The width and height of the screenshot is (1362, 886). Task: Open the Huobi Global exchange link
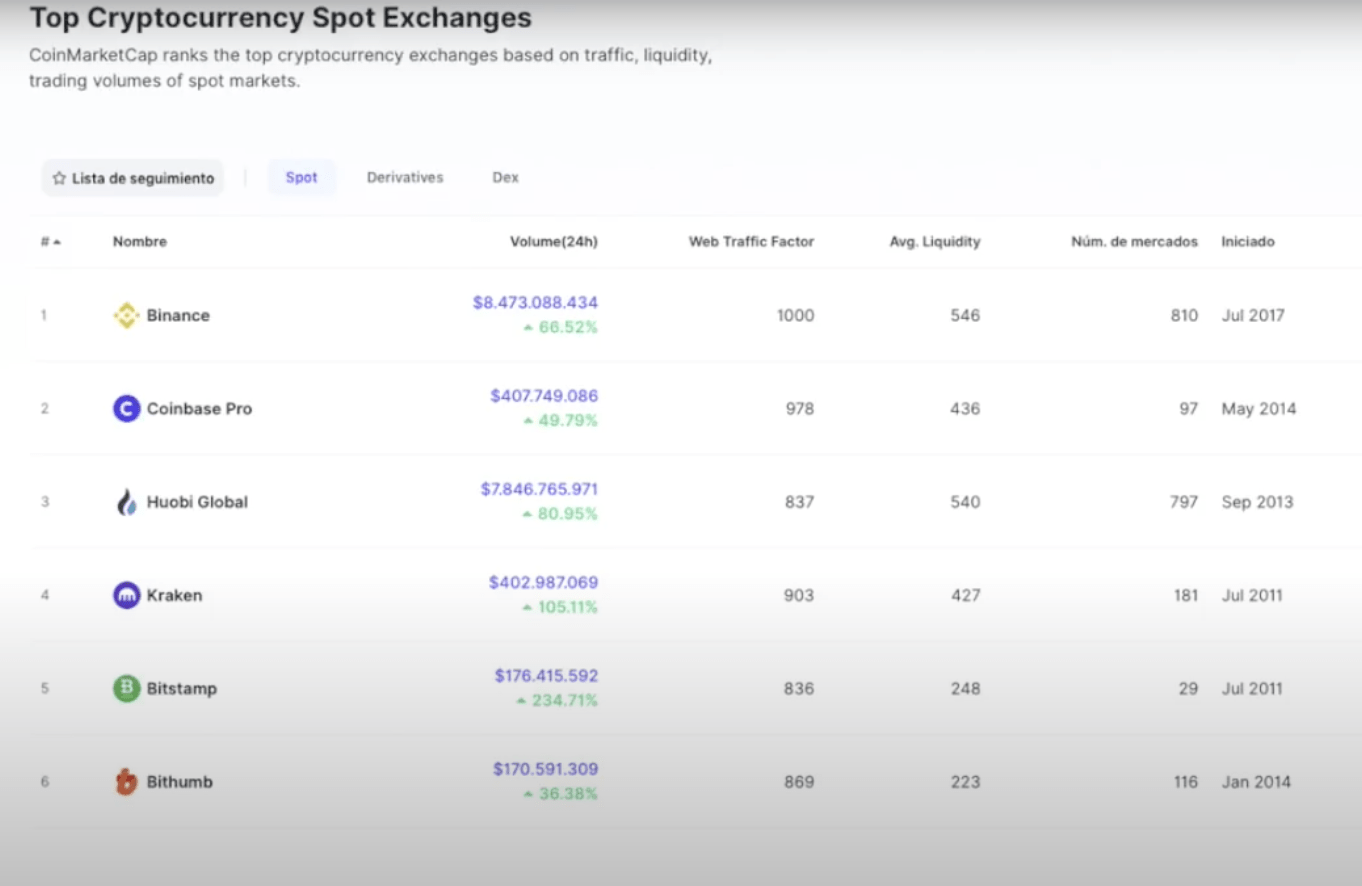click(197, 502)
